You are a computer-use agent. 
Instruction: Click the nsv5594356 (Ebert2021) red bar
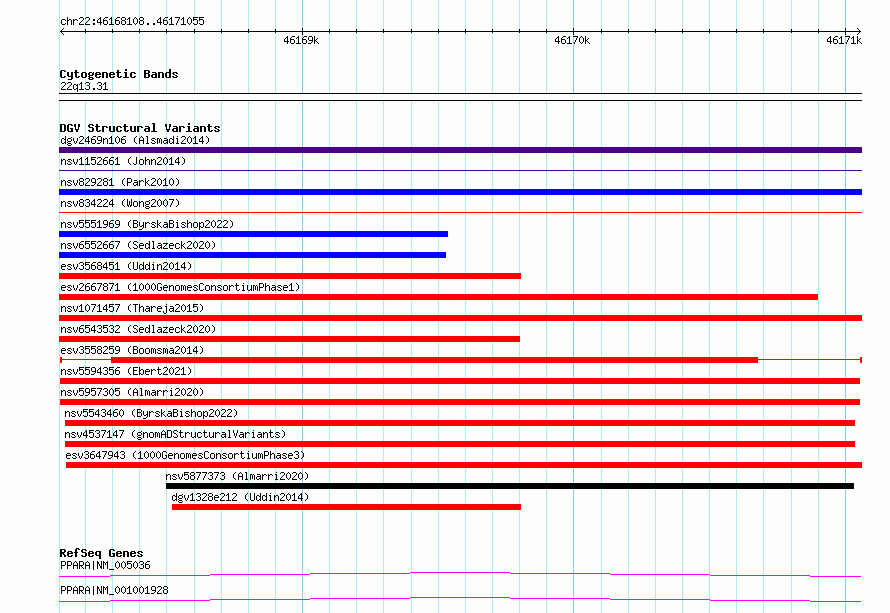pos(459,381)
